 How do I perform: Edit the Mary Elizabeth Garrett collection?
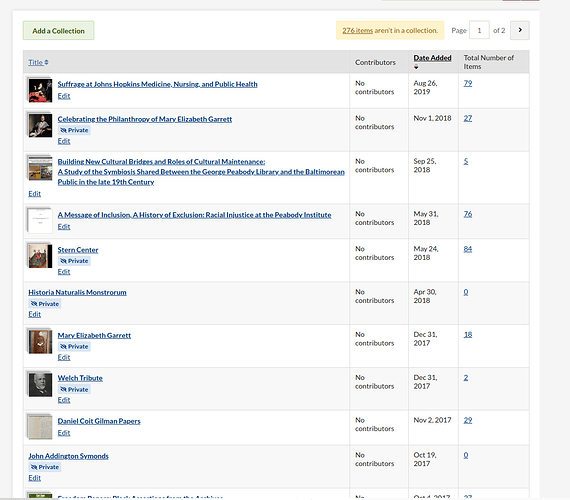(64, 357)
